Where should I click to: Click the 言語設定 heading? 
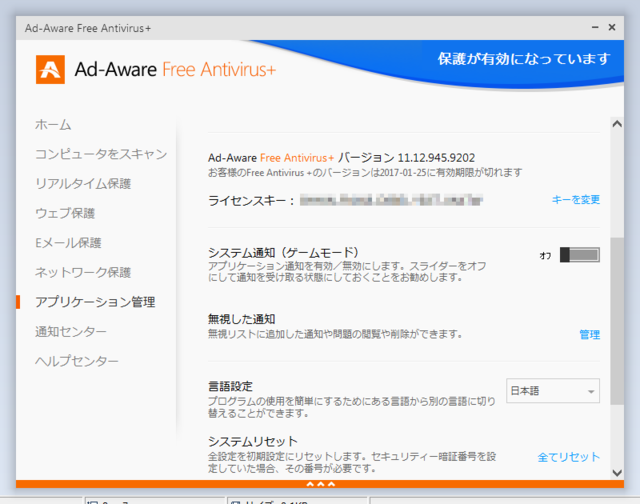click(x=230, y=386)
